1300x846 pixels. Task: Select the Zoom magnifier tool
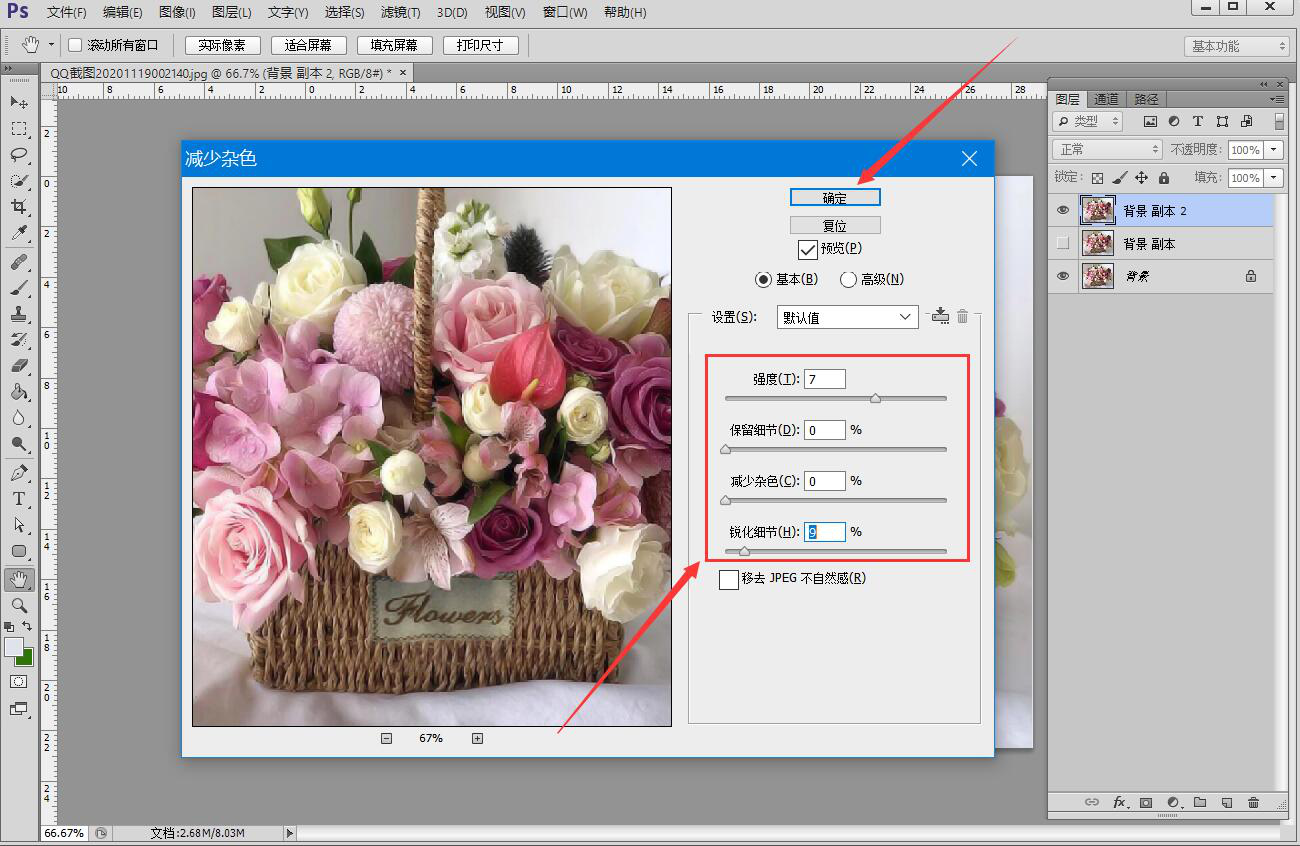point(19,605)
